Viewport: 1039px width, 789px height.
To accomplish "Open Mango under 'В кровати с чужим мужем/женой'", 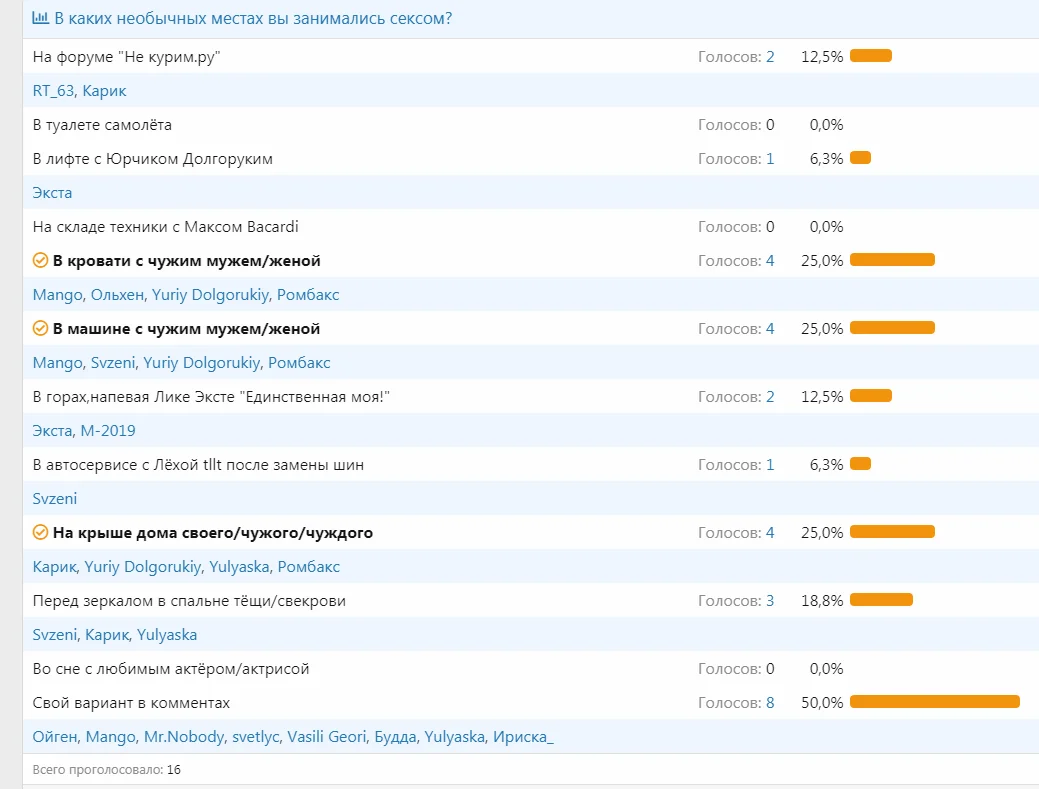I will pyautogui.click(x=58, y=295).
